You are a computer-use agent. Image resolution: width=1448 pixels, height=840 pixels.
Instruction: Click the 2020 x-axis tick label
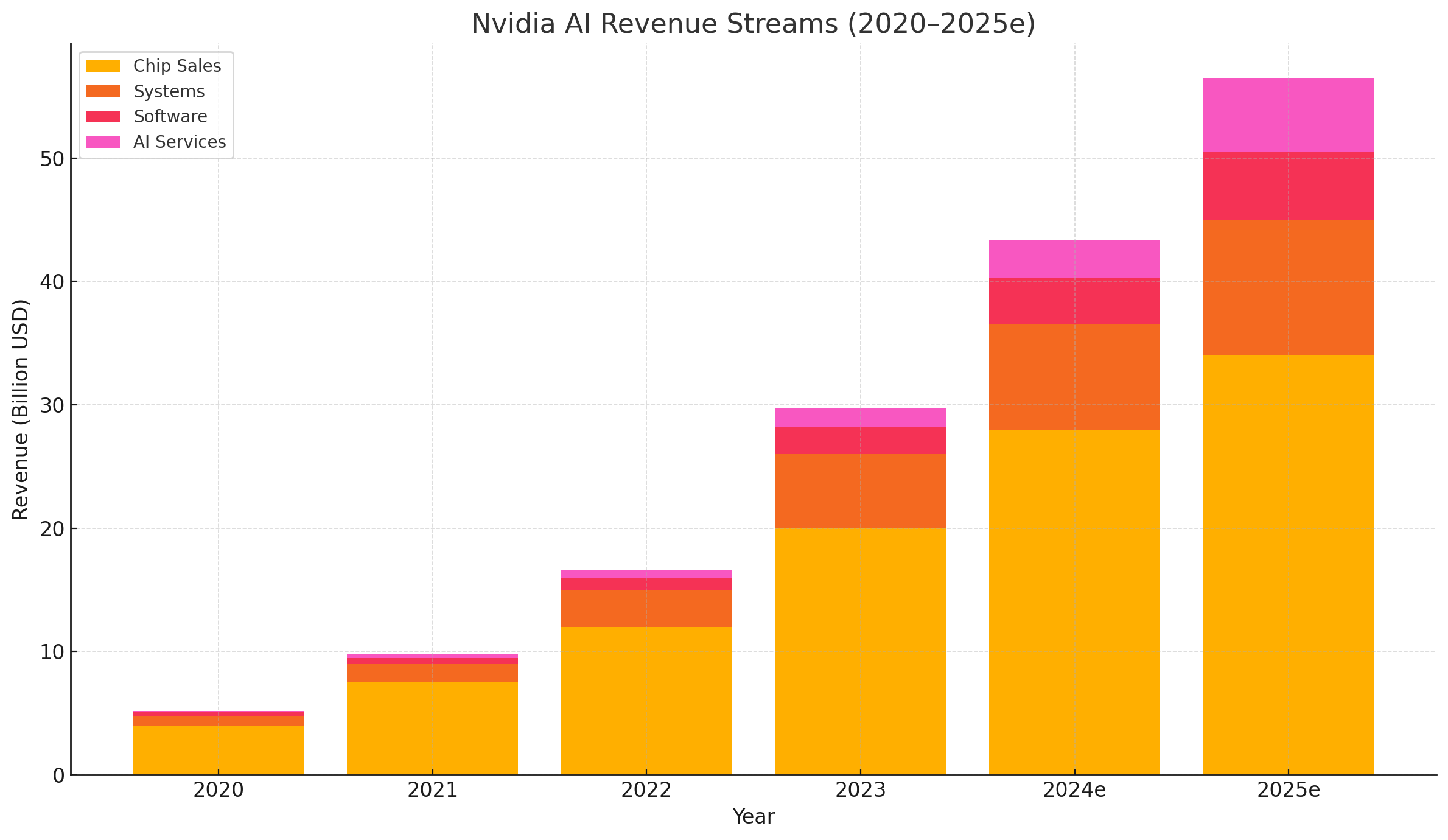pos(219,790)
